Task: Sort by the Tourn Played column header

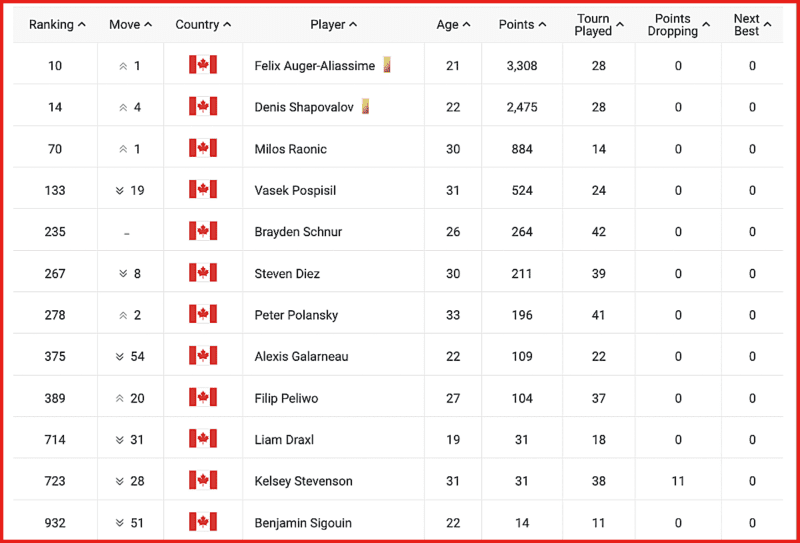Action: point(599,24)
